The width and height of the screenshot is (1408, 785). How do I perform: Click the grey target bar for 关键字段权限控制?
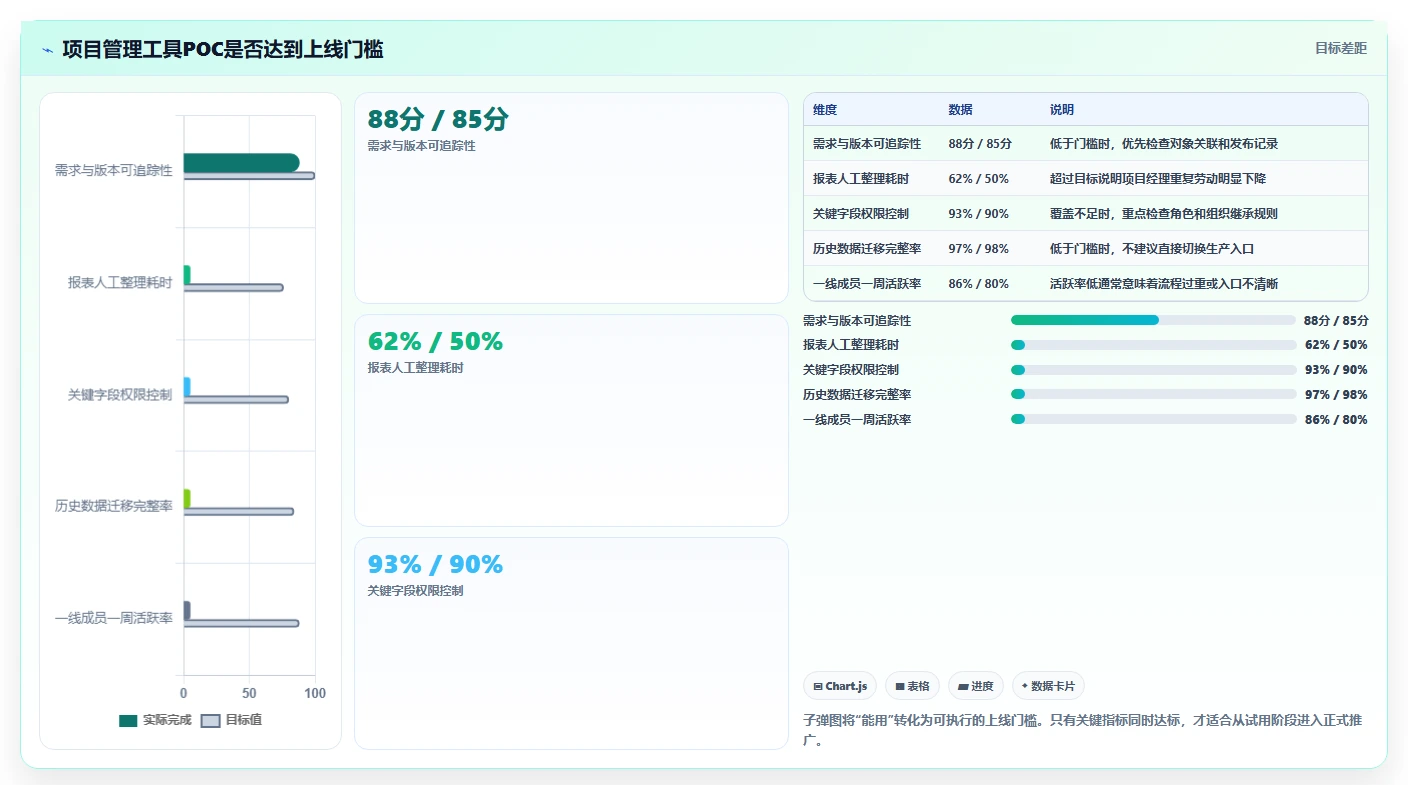(236, 400)
